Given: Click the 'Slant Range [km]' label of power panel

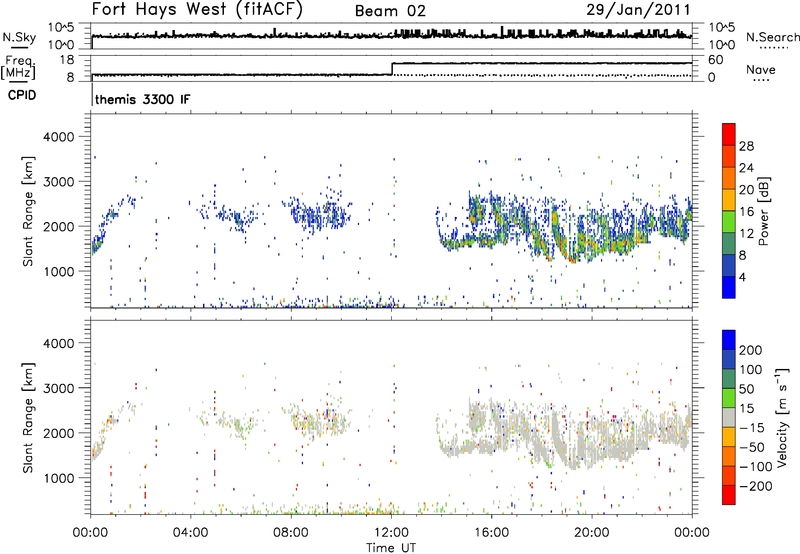Looking at the screenshot, I should (28, 211).
